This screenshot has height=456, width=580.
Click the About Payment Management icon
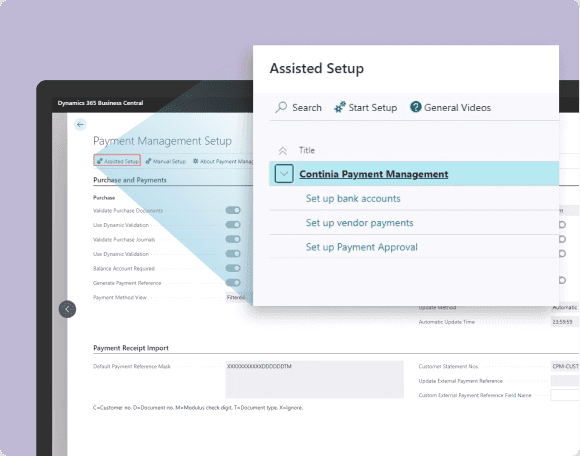pyautogui.click(x=196, y=161)
